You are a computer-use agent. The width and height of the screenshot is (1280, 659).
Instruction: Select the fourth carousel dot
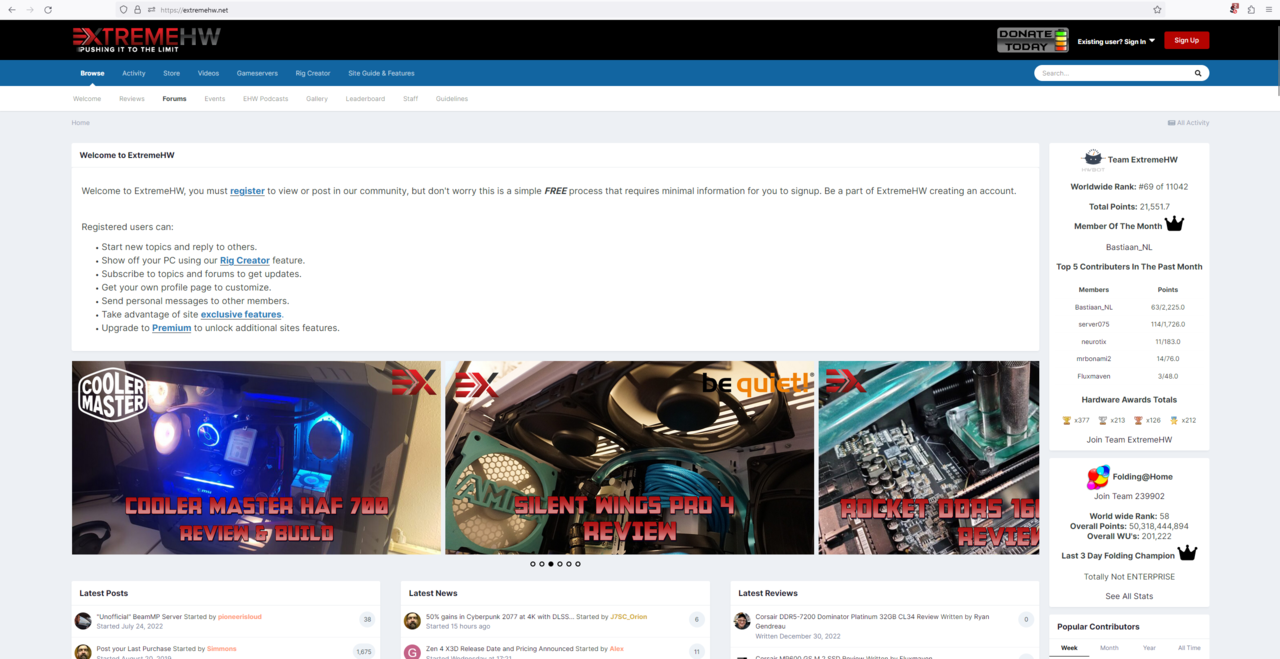560,564
